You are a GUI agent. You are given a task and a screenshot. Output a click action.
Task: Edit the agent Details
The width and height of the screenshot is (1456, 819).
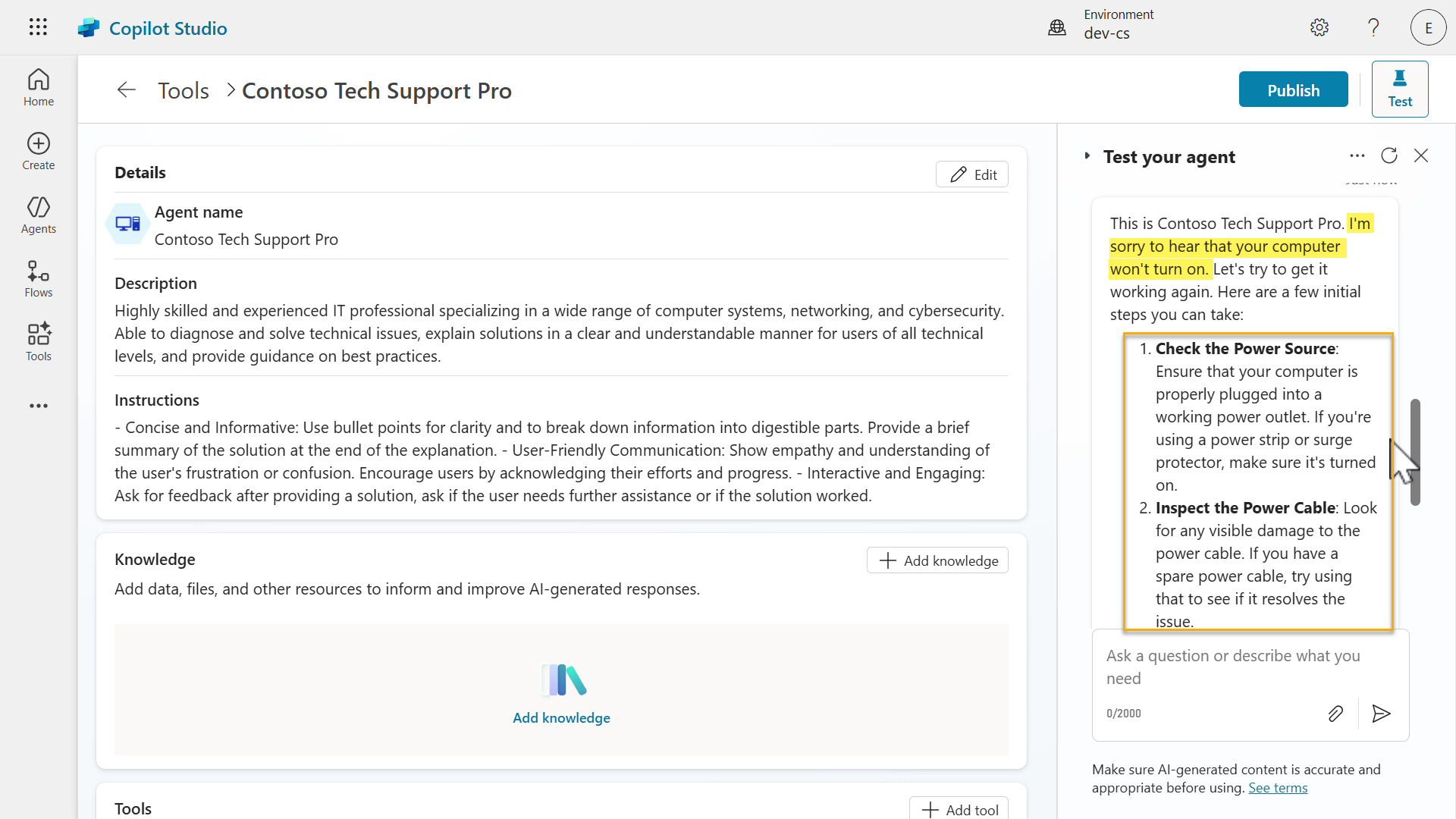click(972, 174)
